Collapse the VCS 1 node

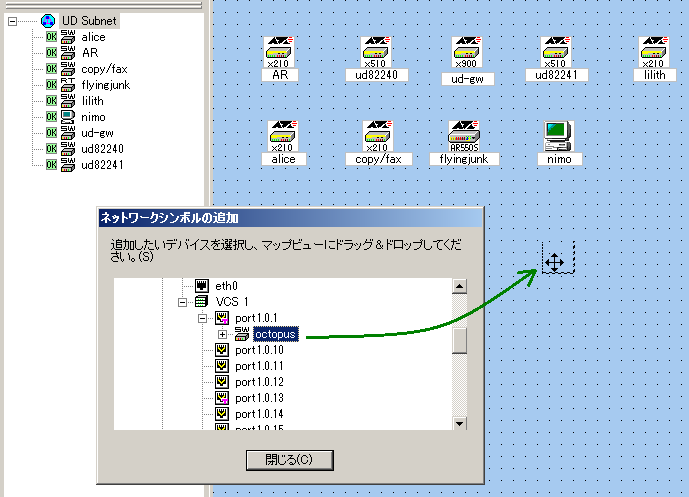(182, 302)
